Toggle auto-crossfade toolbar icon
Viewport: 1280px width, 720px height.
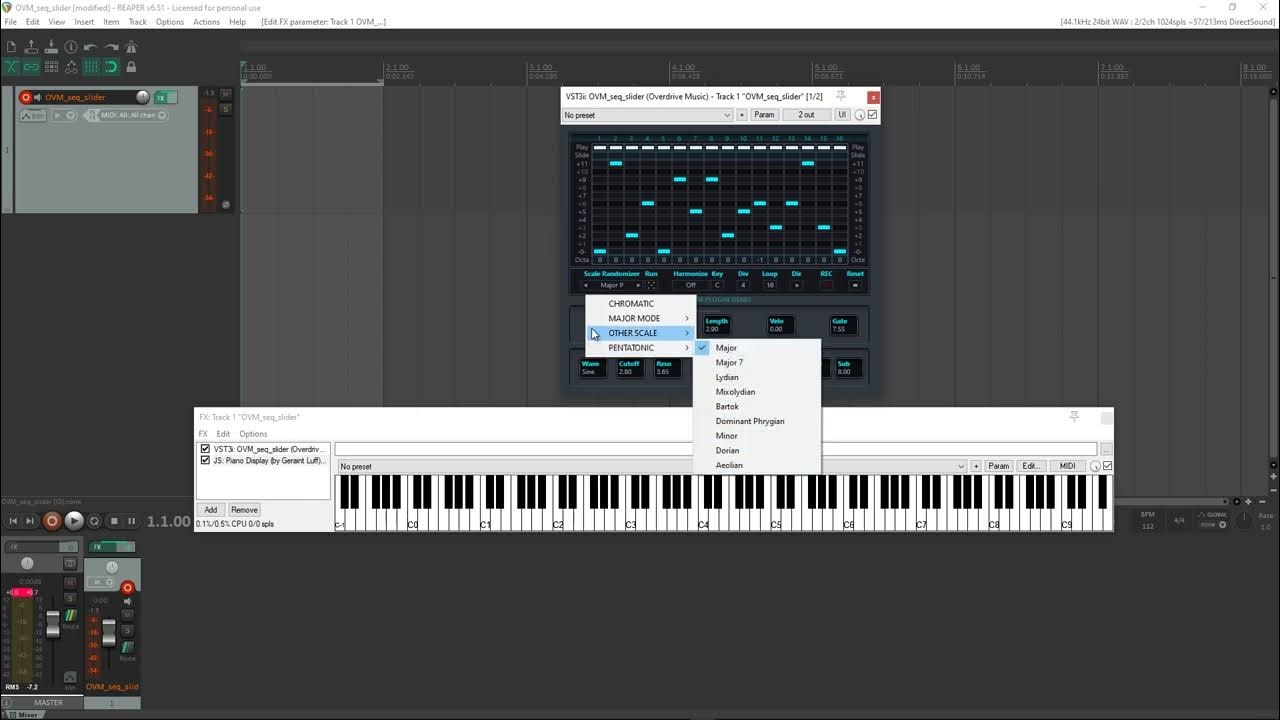(11, 67)
